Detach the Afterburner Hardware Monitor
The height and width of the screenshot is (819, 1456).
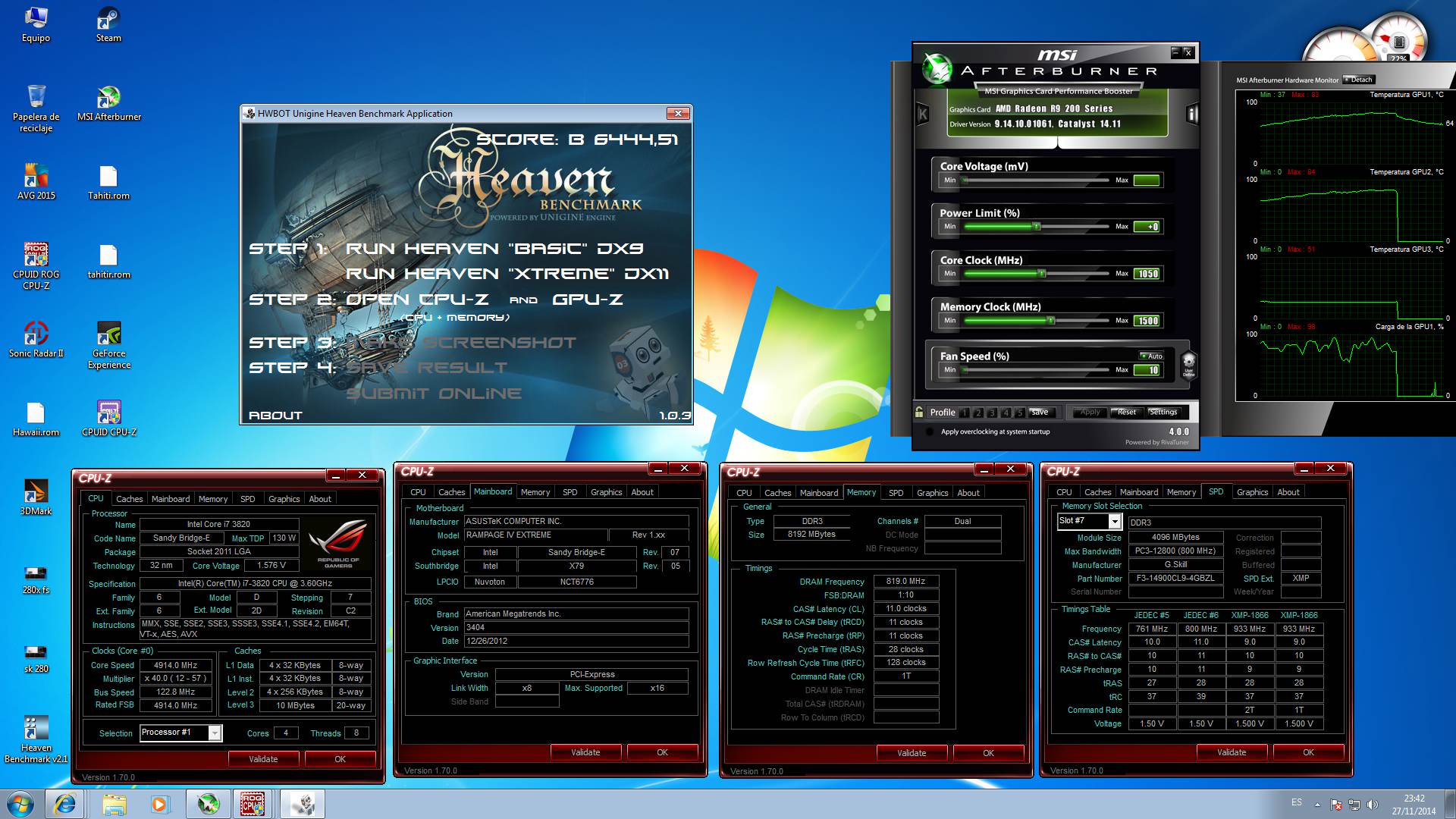[1358, 79]
